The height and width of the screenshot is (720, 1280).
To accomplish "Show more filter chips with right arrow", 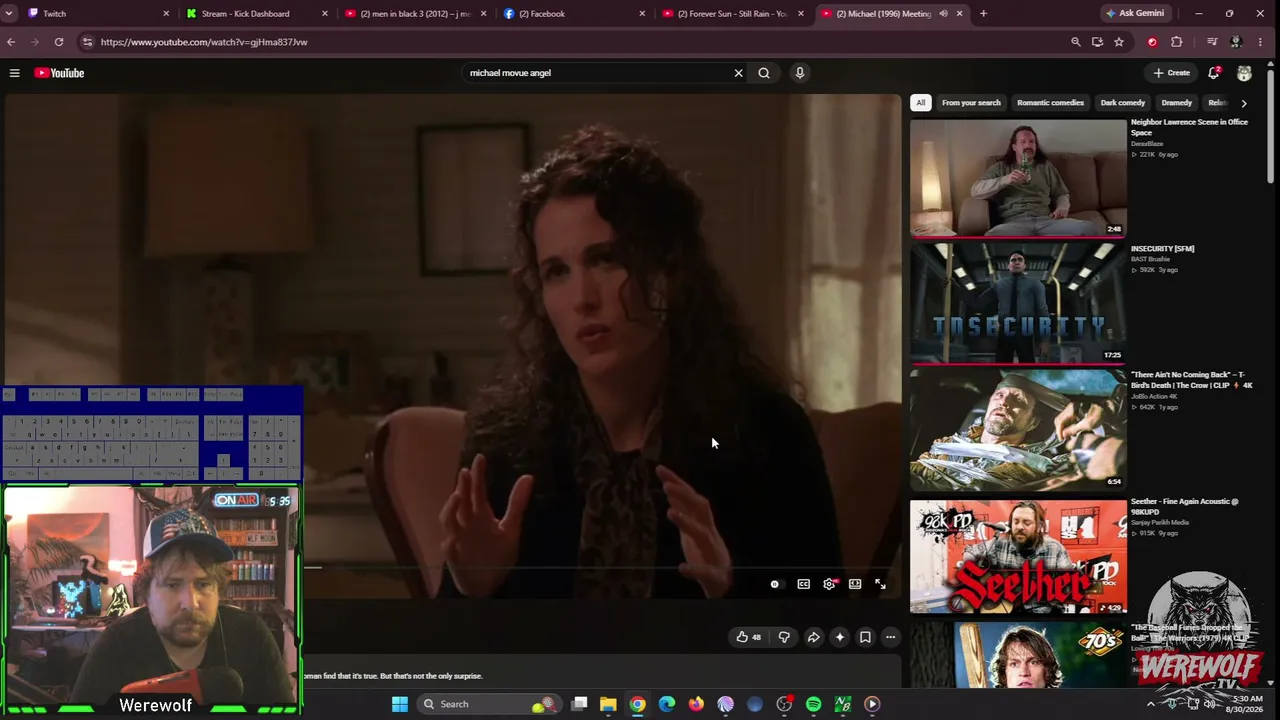I will pyautogui.click(x=1243, y=103).
